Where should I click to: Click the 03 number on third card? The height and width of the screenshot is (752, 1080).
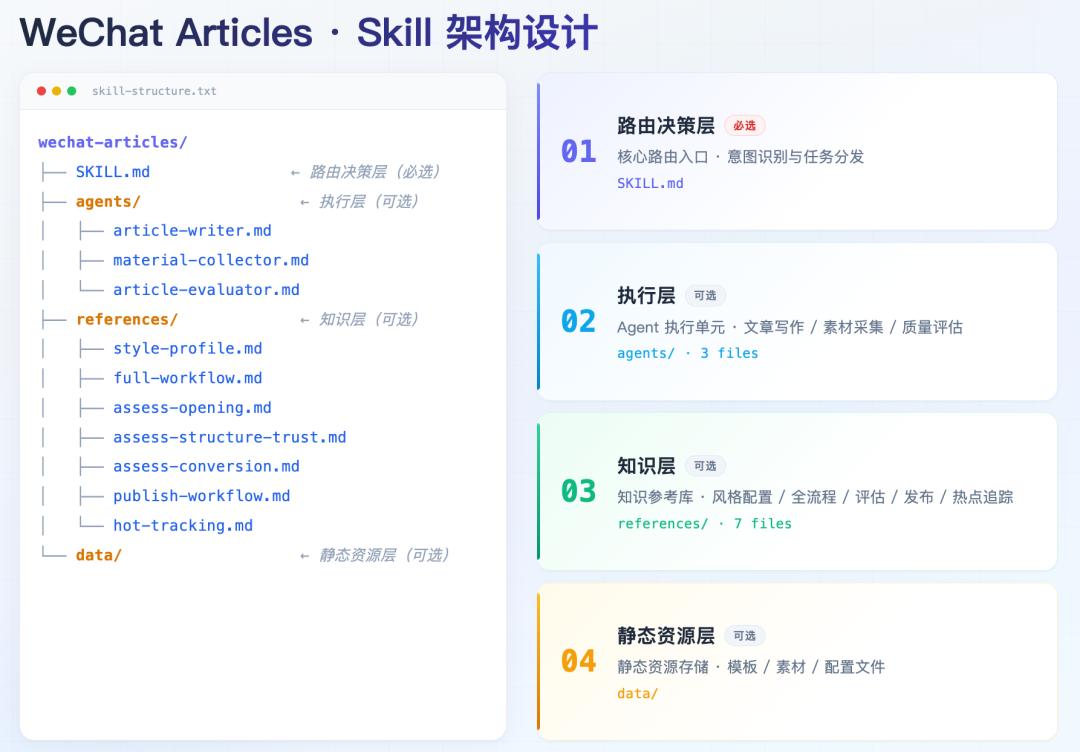[x=579, y=492]
